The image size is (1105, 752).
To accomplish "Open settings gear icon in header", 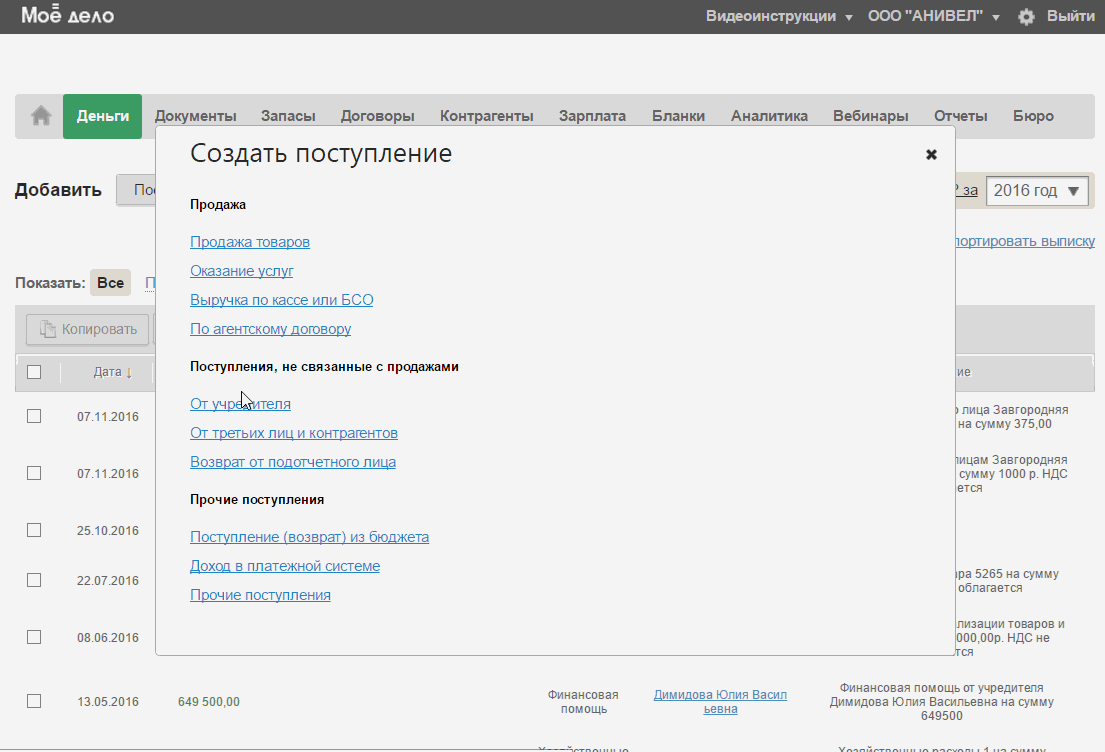I will pyautogui.click(x=1026, y=17).
